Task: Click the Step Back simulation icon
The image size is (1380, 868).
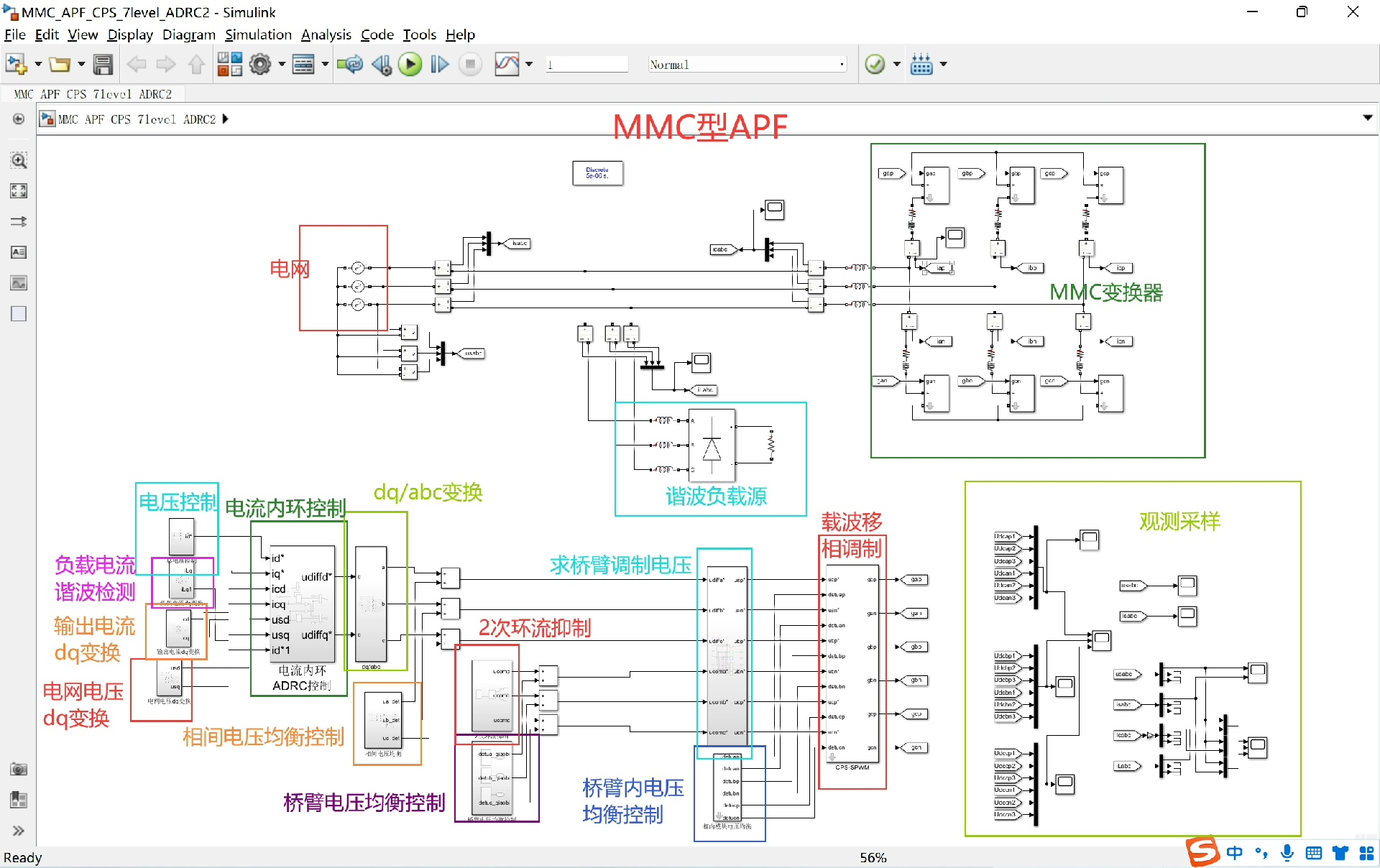Action: click(382, 64)
